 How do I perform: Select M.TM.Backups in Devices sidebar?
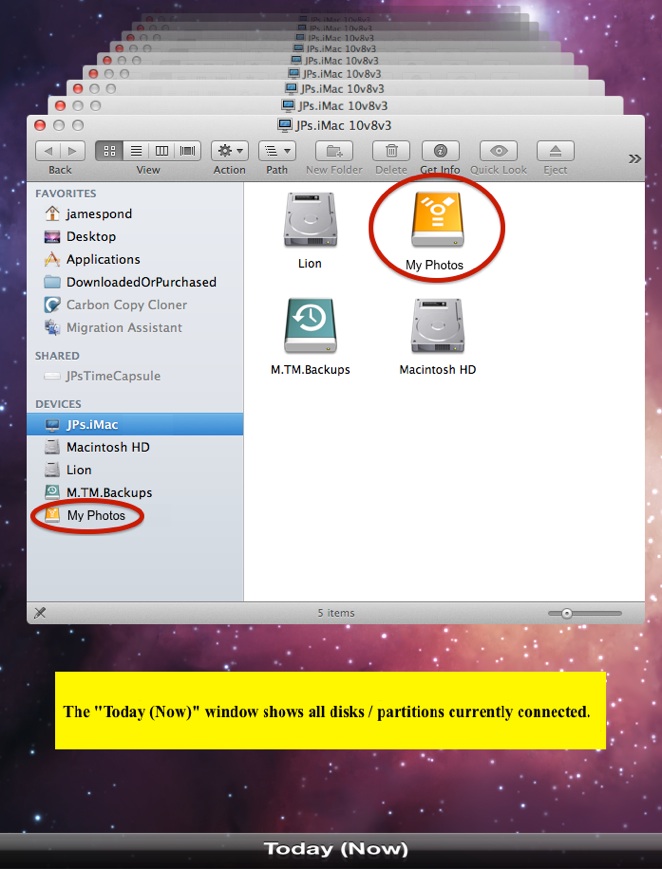(135, 493)
